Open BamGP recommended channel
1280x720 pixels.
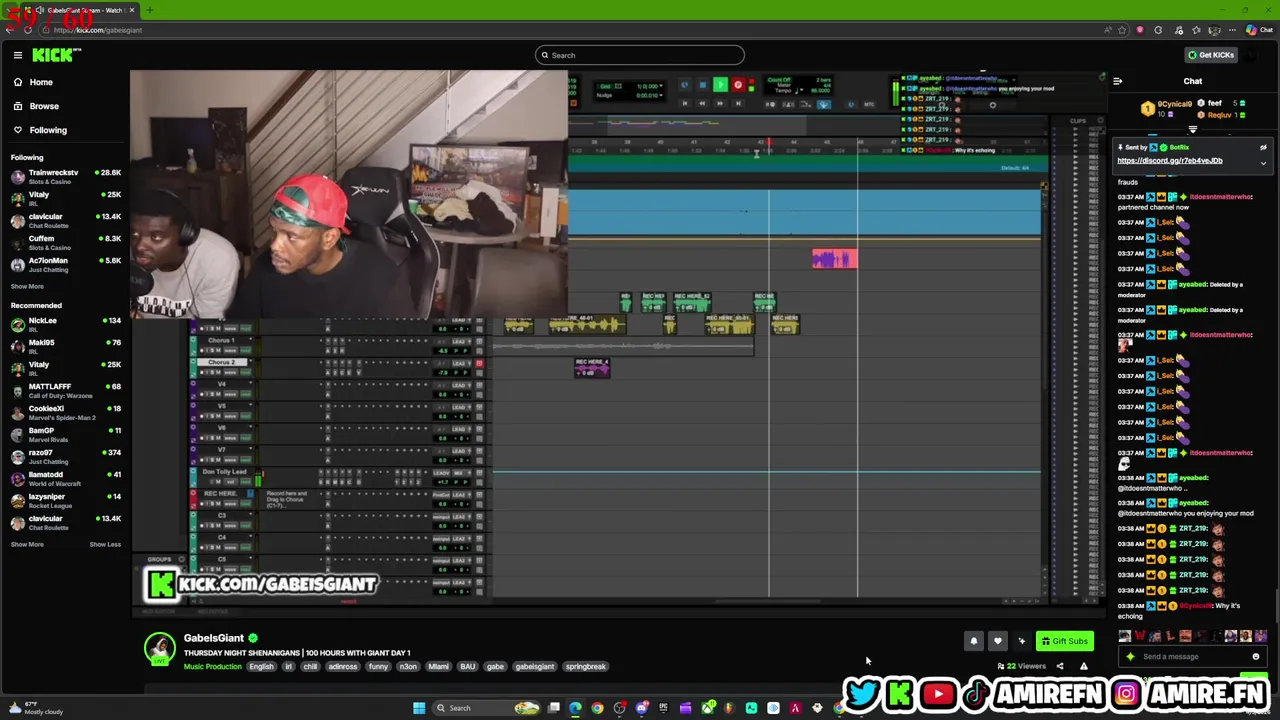coord(65,434)
